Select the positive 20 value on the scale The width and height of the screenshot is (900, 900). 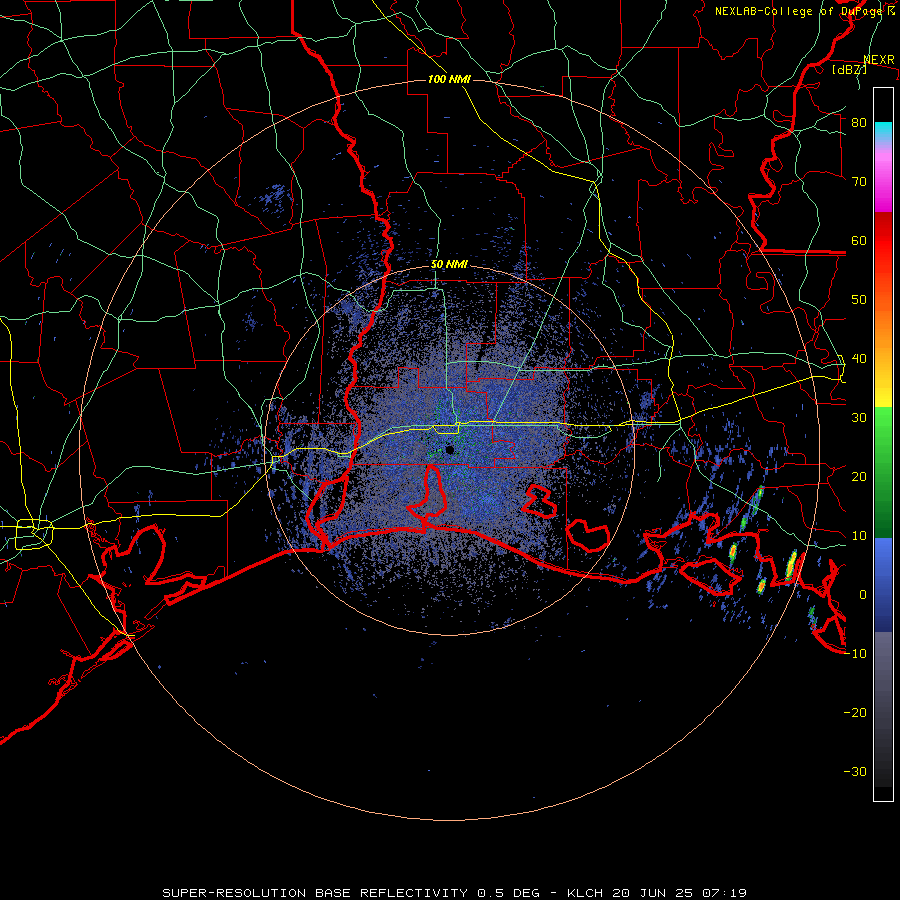[859, 477]
